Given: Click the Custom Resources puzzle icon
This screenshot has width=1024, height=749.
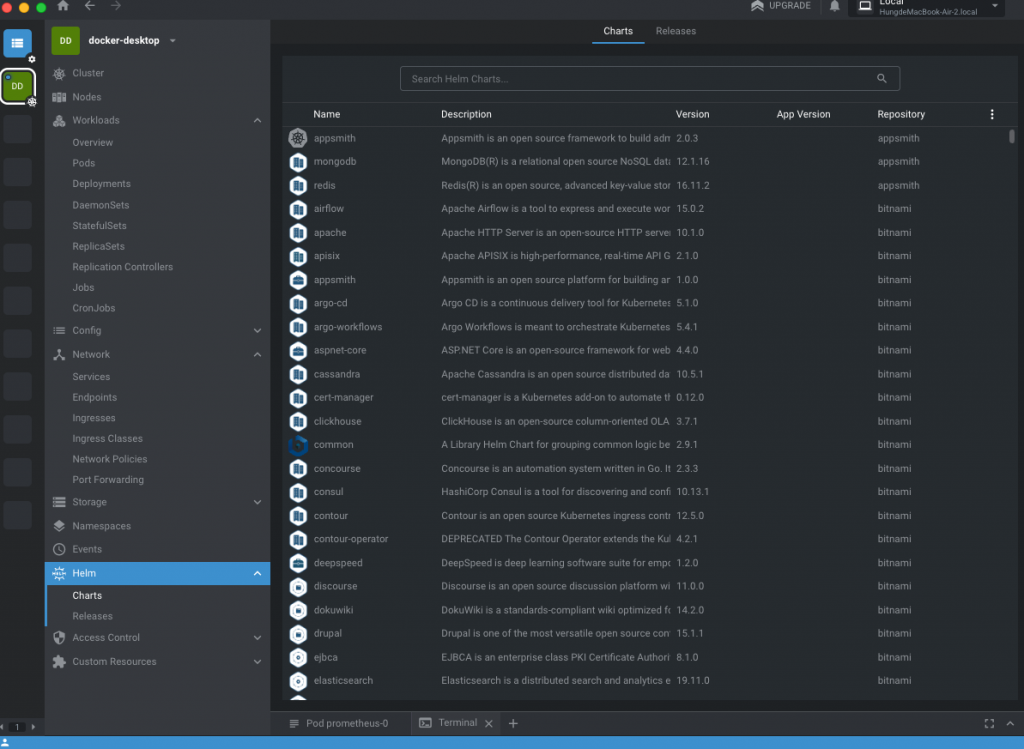Looking at the screenshot, I should [x=59, y=661].
